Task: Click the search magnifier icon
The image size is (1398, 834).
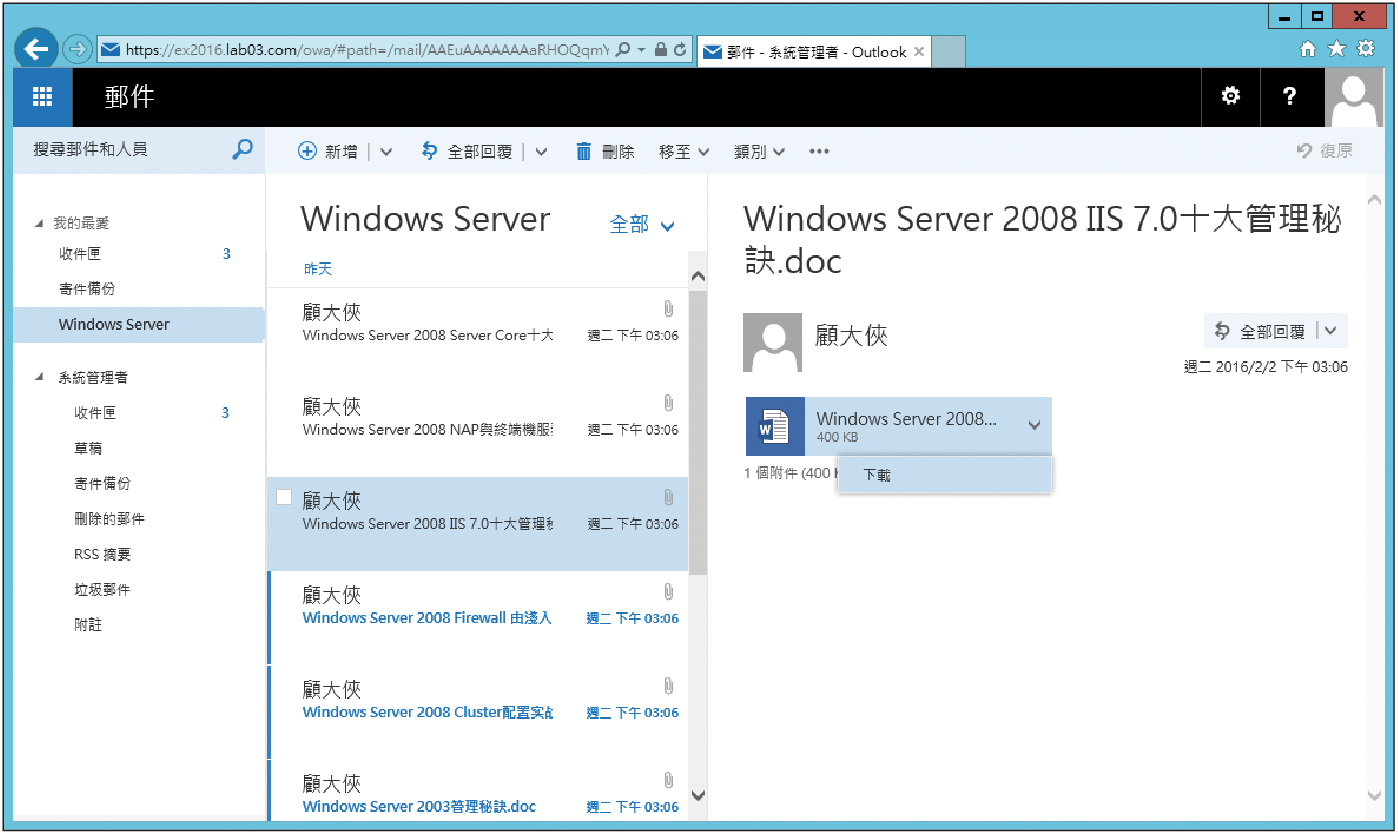Action: click(x=242, y=150)
